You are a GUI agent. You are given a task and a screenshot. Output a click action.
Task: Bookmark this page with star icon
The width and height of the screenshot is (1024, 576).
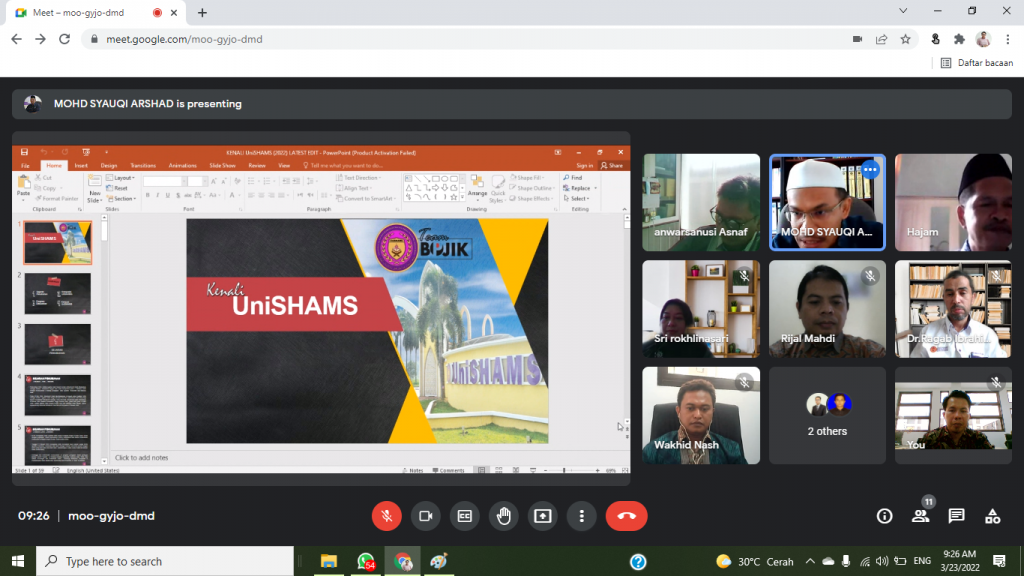[x=905, y=39]
